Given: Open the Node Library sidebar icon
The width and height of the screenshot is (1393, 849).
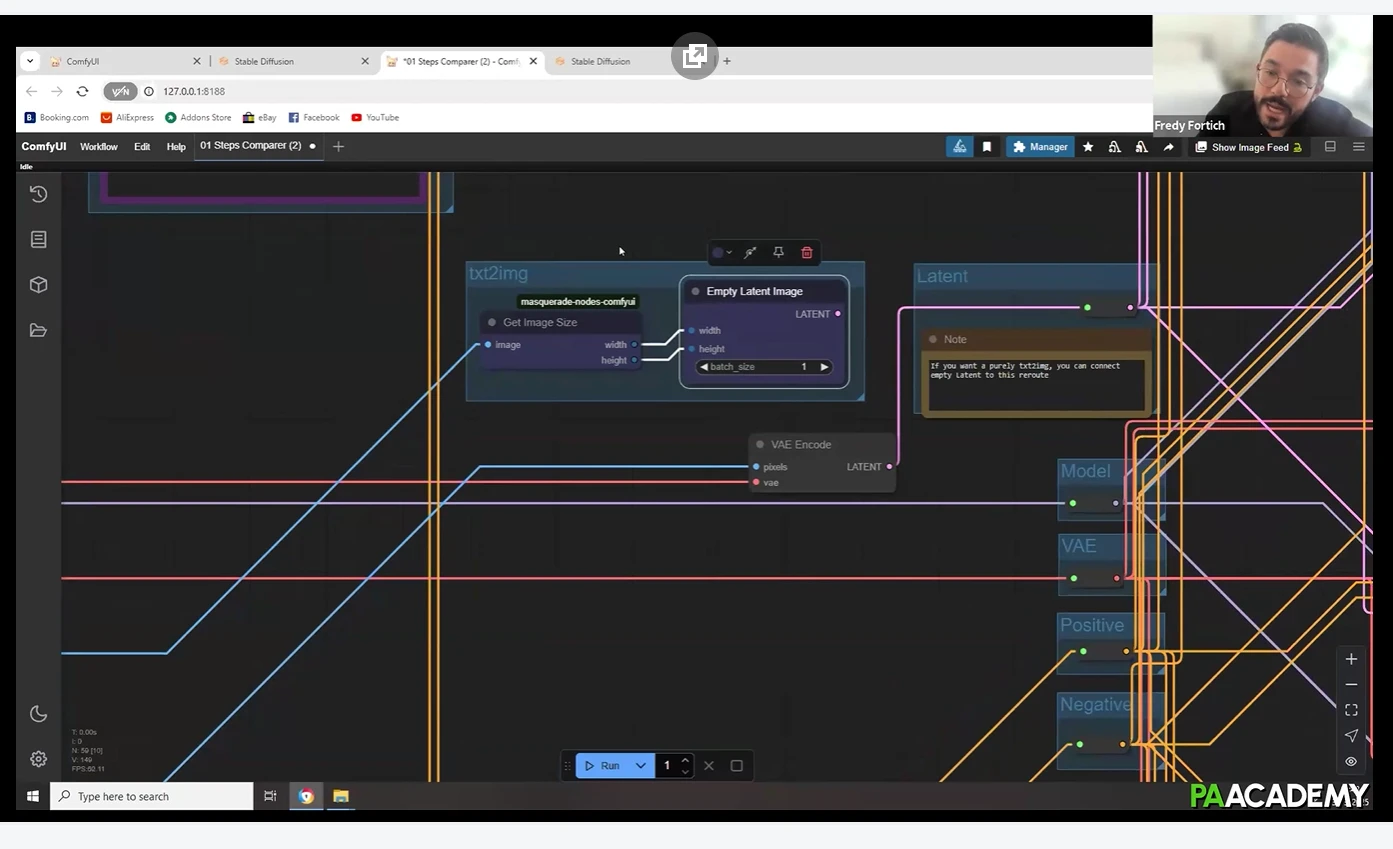Looking at the screenshot, I should pos(38,239).
